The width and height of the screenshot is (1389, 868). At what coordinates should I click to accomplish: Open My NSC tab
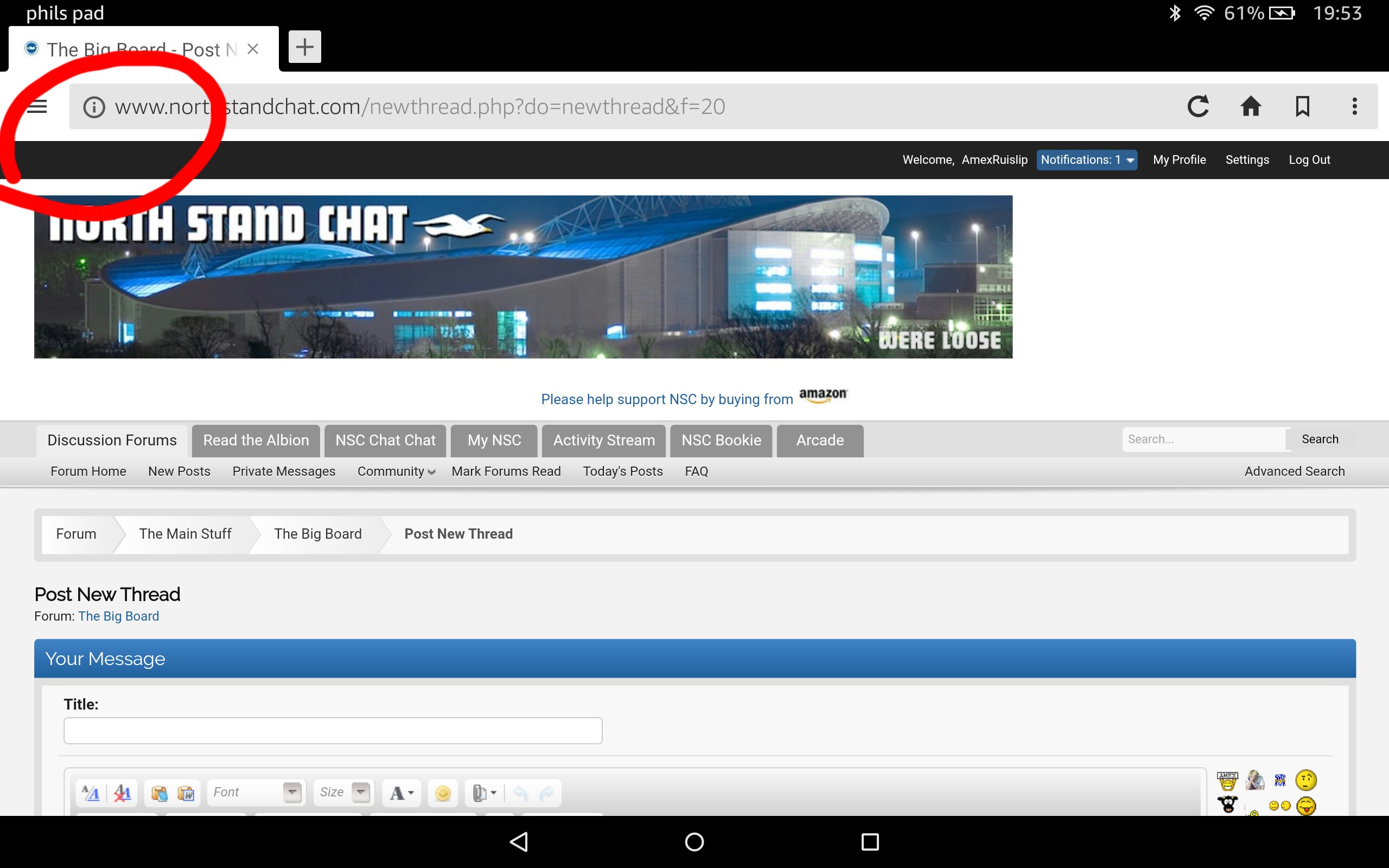(x=494, y=441)
